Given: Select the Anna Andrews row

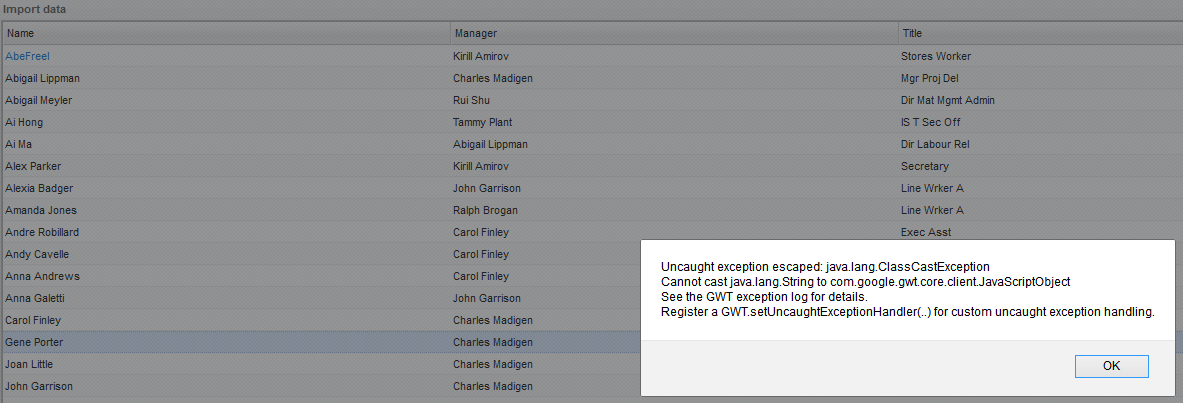Looking at the screenshot, I should [42, 276].
